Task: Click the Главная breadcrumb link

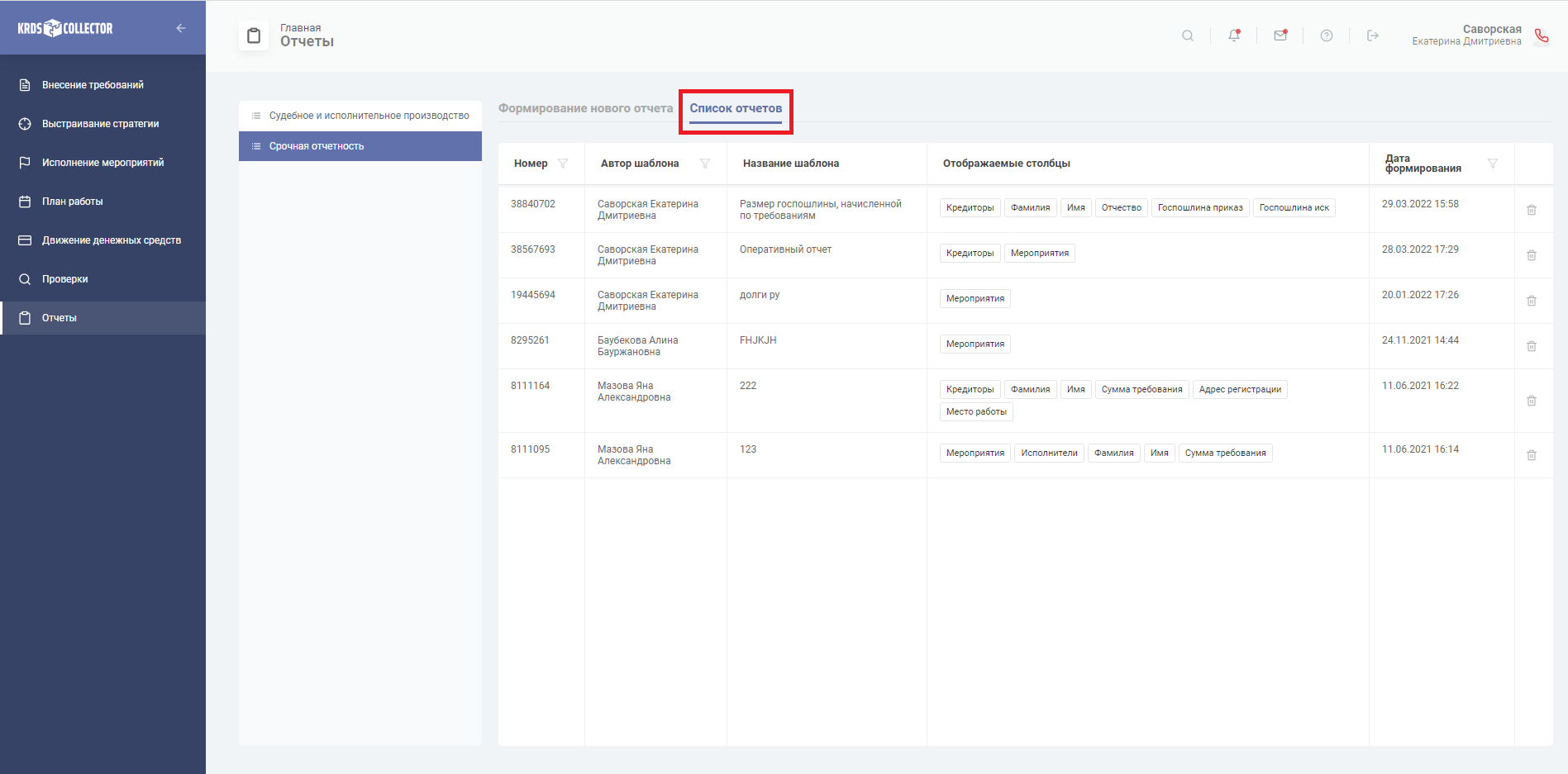Action: [x=300, y=28]
